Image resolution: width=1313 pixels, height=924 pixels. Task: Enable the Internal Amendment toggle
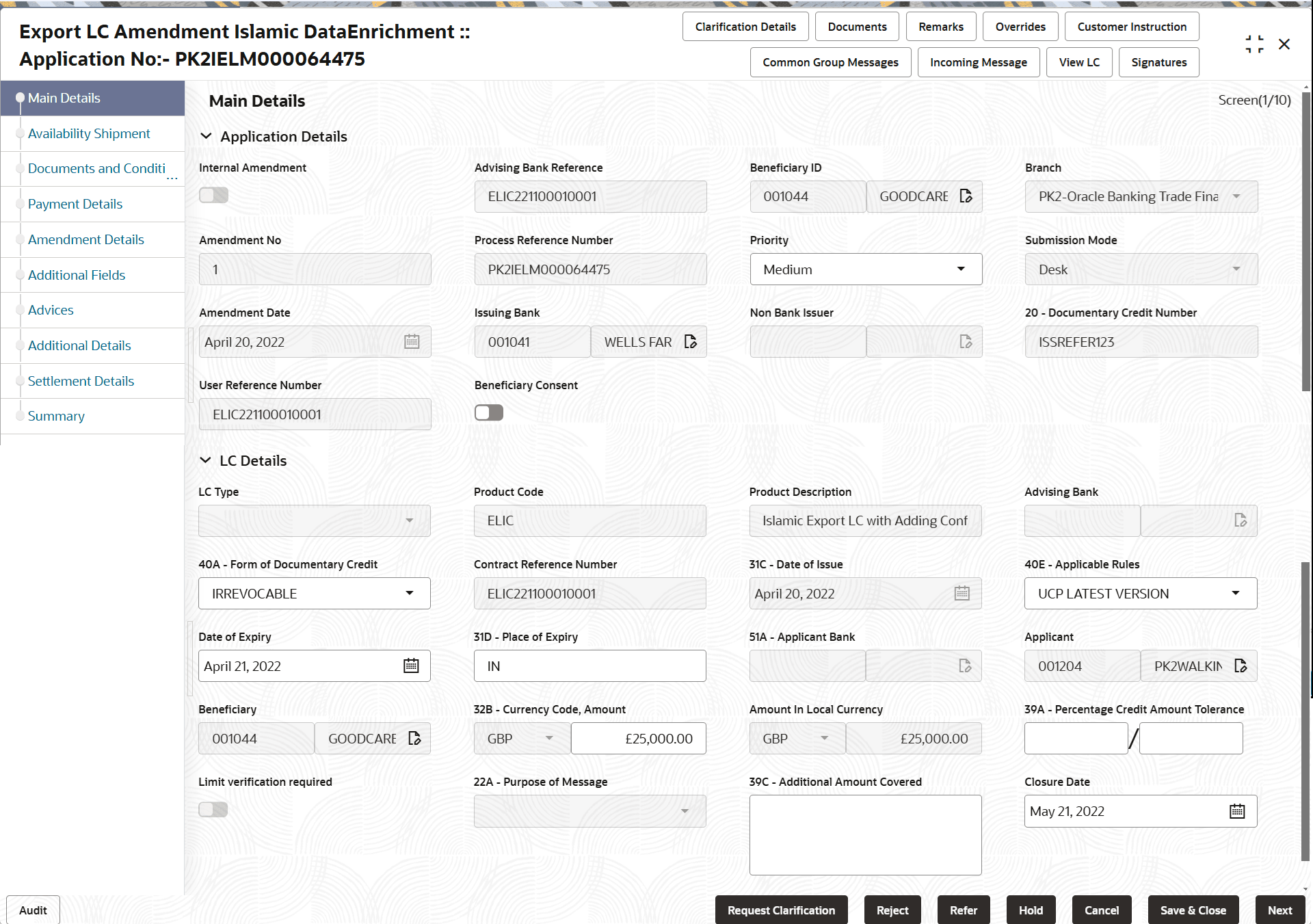(x=213, y=195)
